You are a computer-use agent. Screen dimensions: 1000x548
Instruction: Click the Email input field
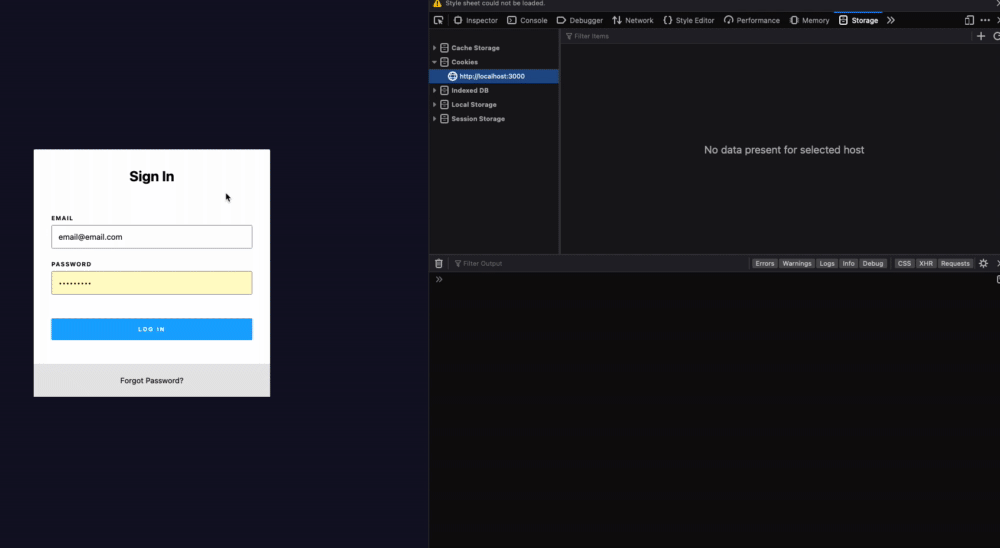click(152, 237)
